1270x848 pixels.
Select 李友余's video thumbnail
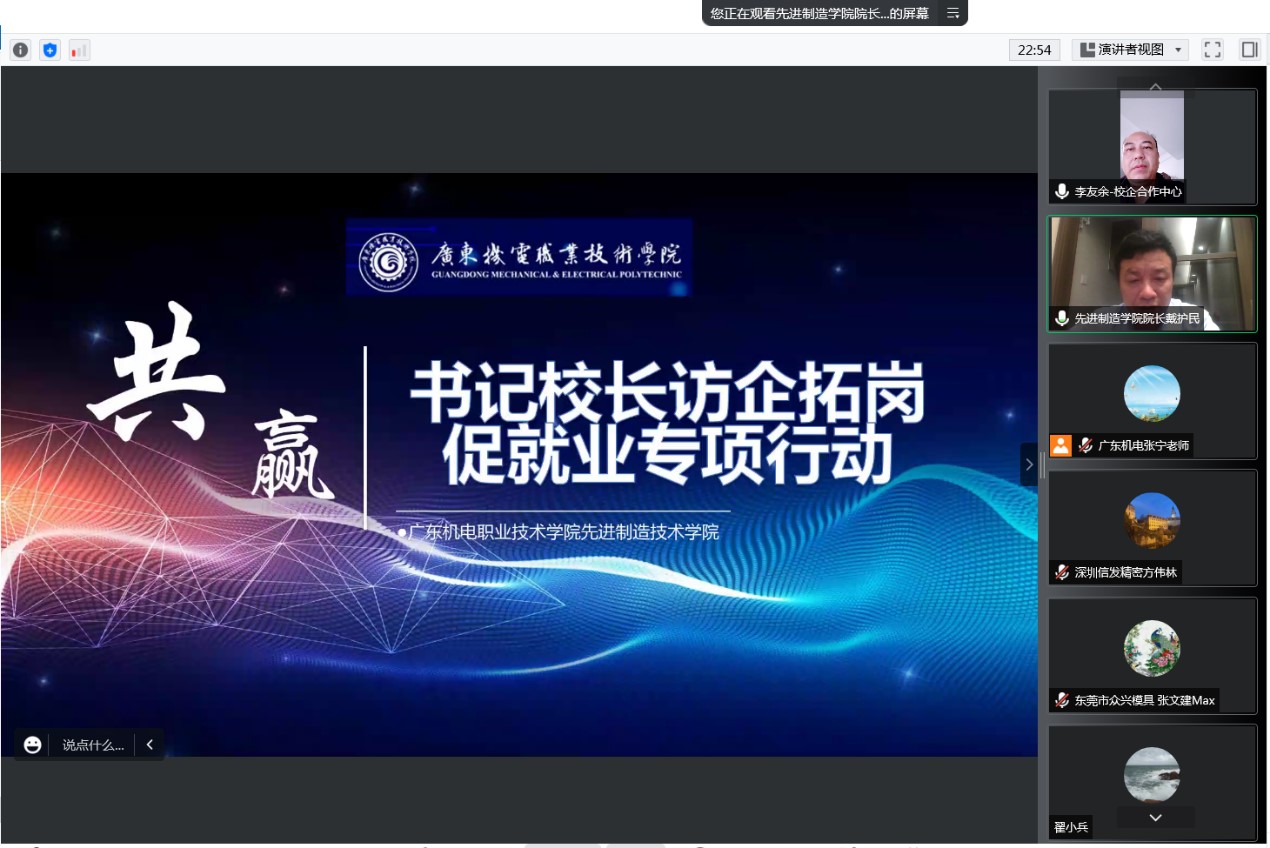pyautogui.click(x=1152, y=146)
